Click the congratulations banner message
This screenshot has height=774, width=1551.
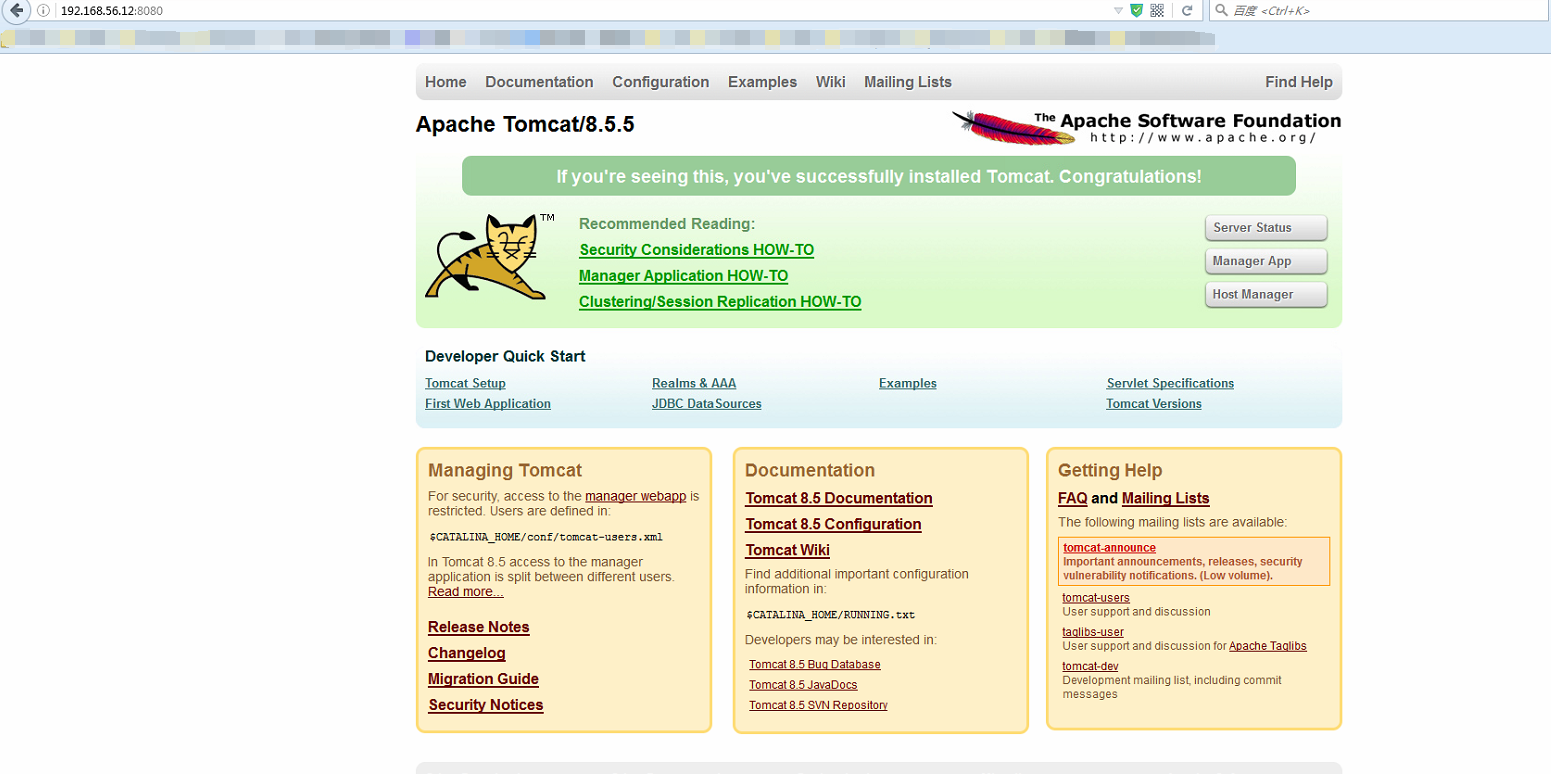879,177
